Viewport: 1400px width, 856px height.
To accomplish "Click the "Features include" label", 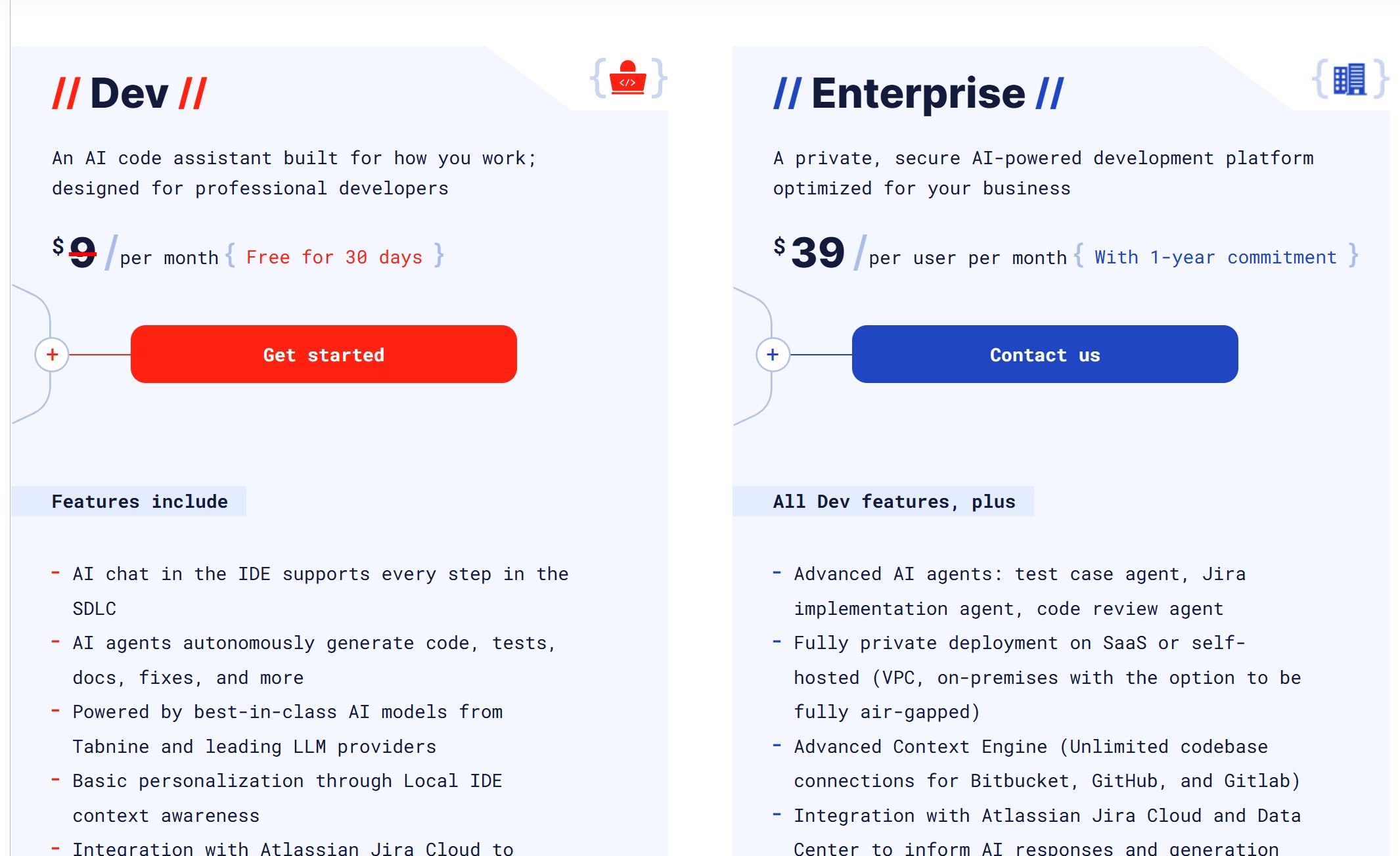I will coord(139,501).
